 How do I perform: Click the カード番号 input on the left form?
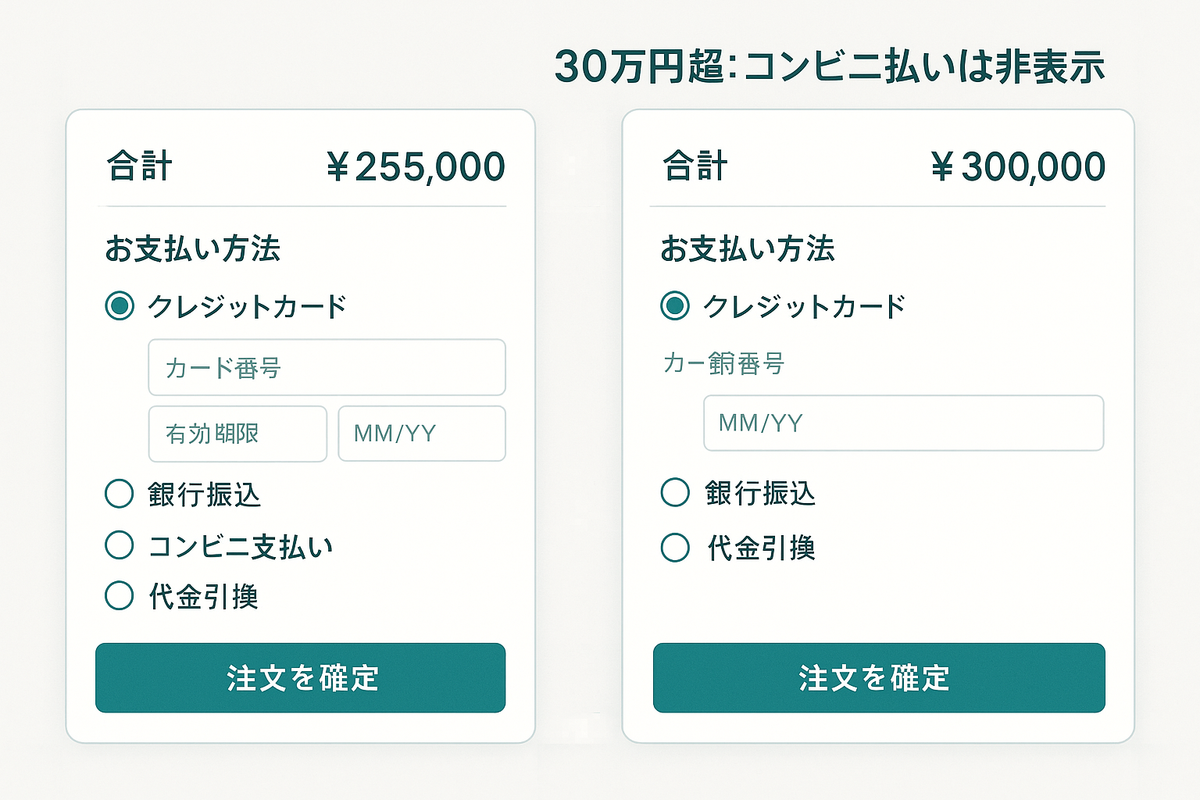click(327, 367)
